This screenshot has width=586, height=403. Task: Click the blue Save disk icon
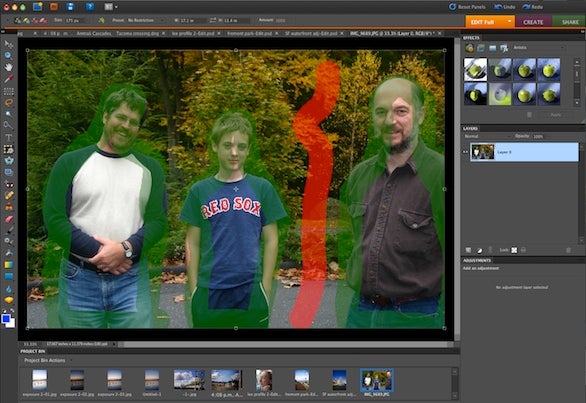click(70, 6)
